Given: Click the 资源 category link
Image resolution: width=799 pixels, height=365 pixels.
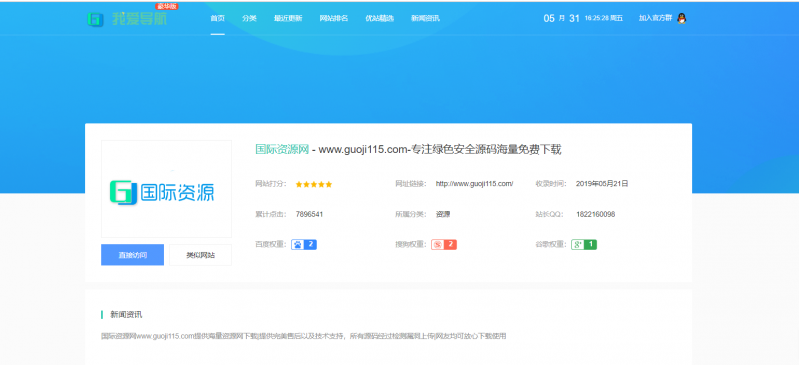Looking at the screenshot, I should [443, 215].
